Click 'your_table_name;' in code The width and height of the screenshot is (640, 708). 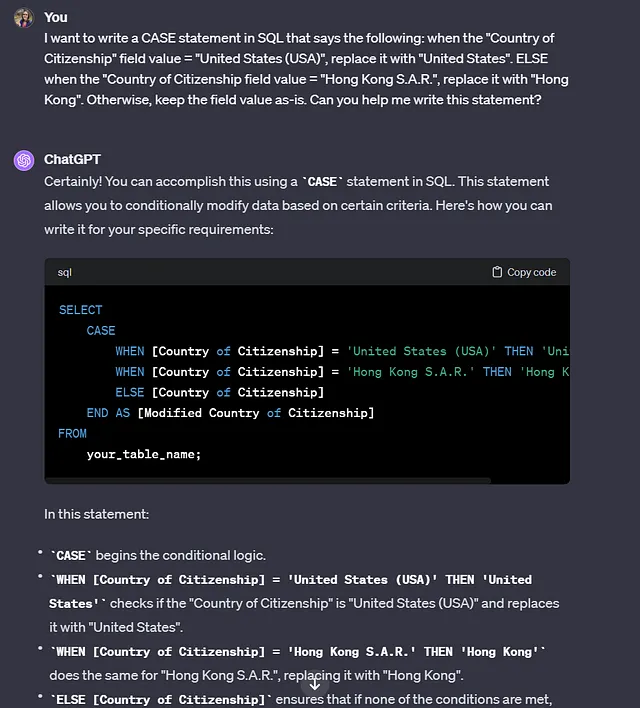pos(144,454)
